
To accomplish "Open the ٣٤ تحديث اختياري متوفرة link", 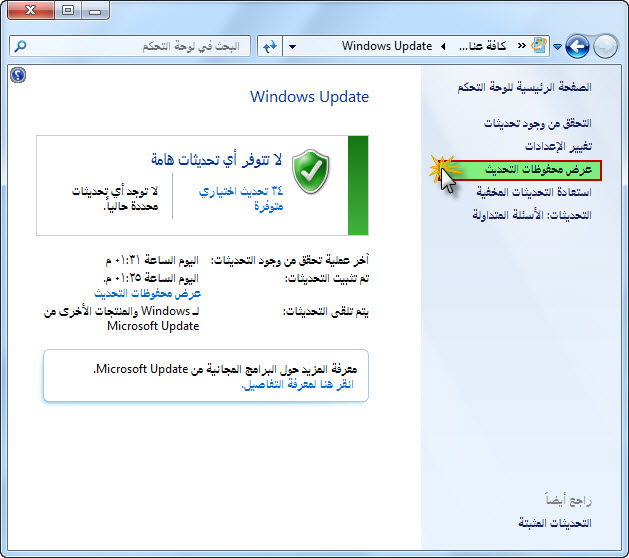I will pyautogui.click(x=241, y=199).
